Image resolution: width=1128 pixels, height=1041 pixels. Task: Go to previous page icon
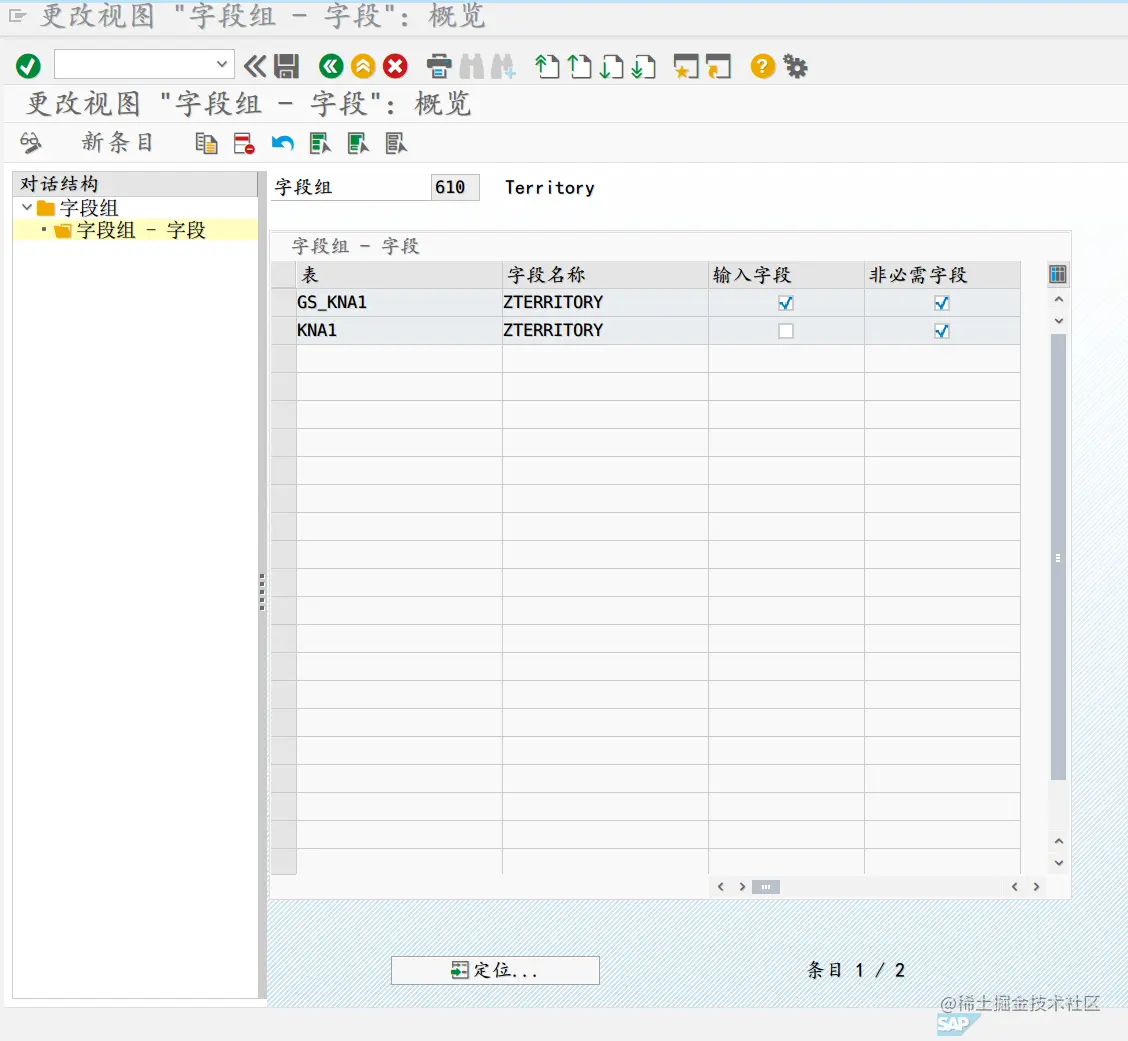pos(579,67)
